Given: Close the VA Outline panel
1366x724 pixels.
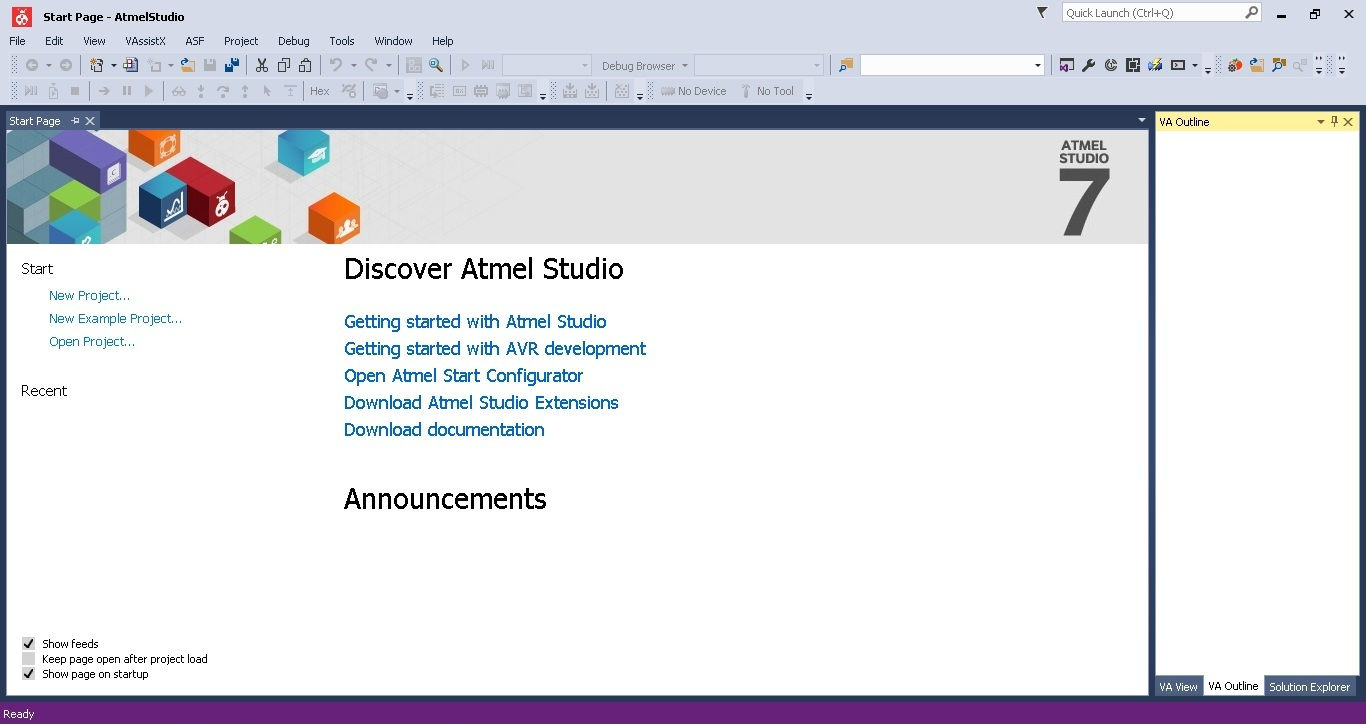Looking at the screenshot, I should coord(1348,122).
